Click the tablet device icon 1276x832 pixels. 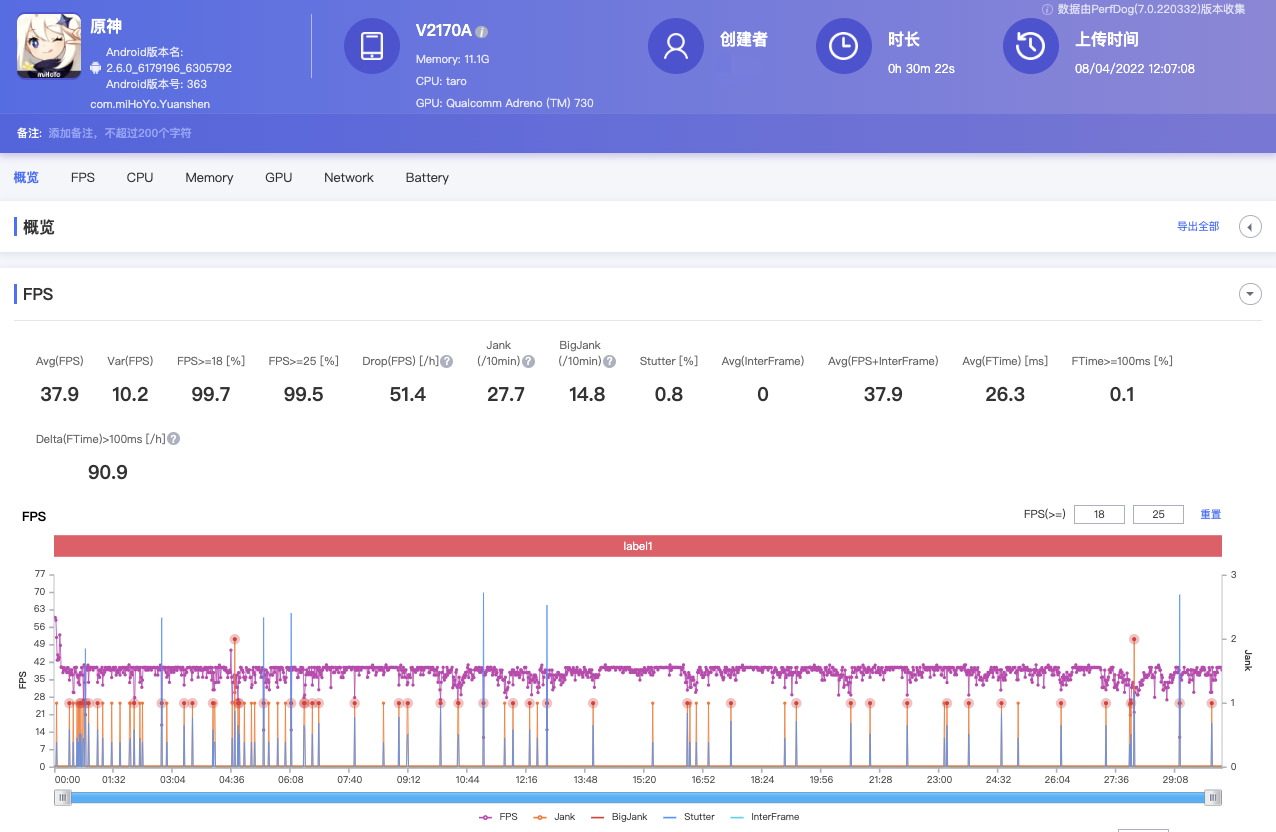pyautogui.click(x=372, y=46)
